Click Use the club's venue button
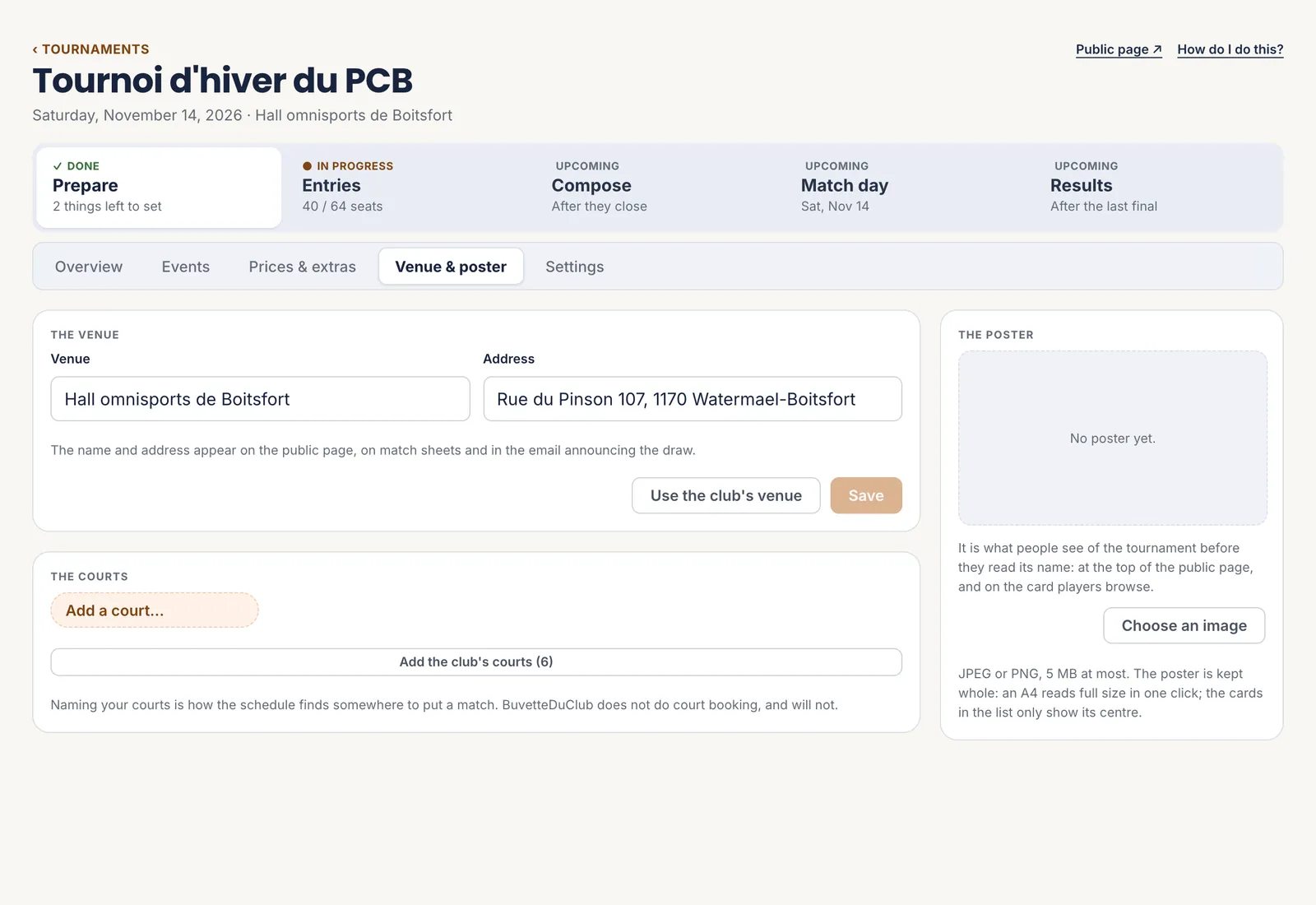Image resolution: width=1316 pixels, height=905 pixels. pos(726,495)
